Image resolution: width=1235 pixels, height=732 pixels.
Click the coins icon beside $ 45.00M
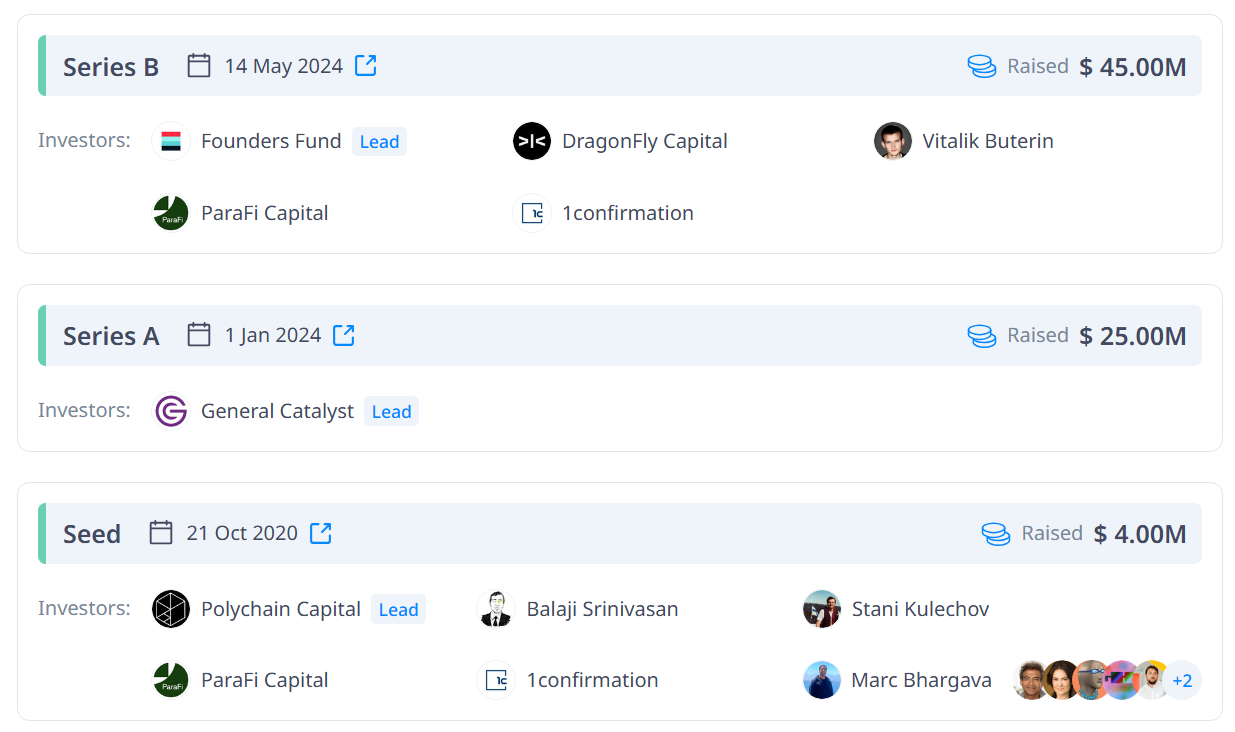982,67
